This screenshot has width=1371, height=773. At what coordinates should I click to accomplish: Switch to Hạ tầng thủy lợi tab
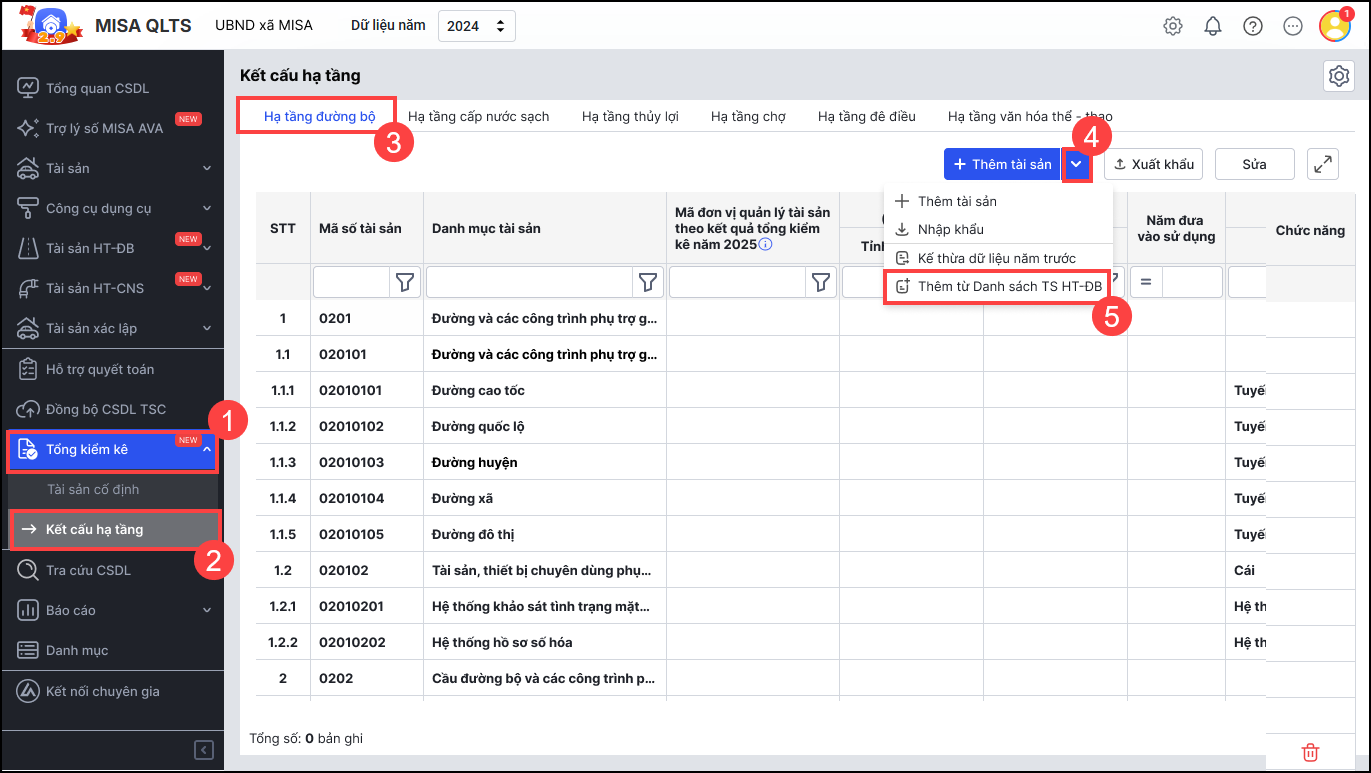pos(630,116)
